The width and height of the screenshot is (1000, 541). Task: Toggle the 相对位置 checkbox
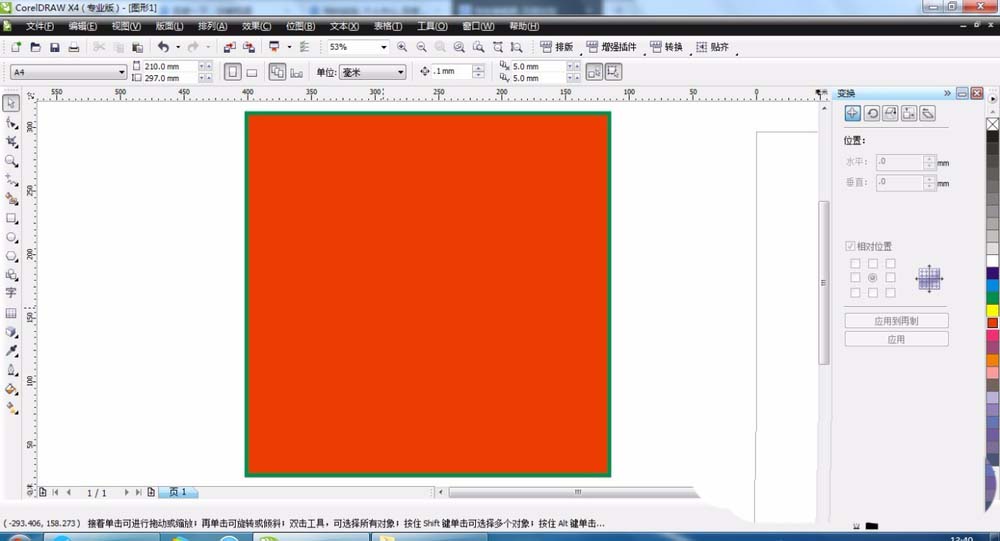pyautogui.click(x=850, y=246)
